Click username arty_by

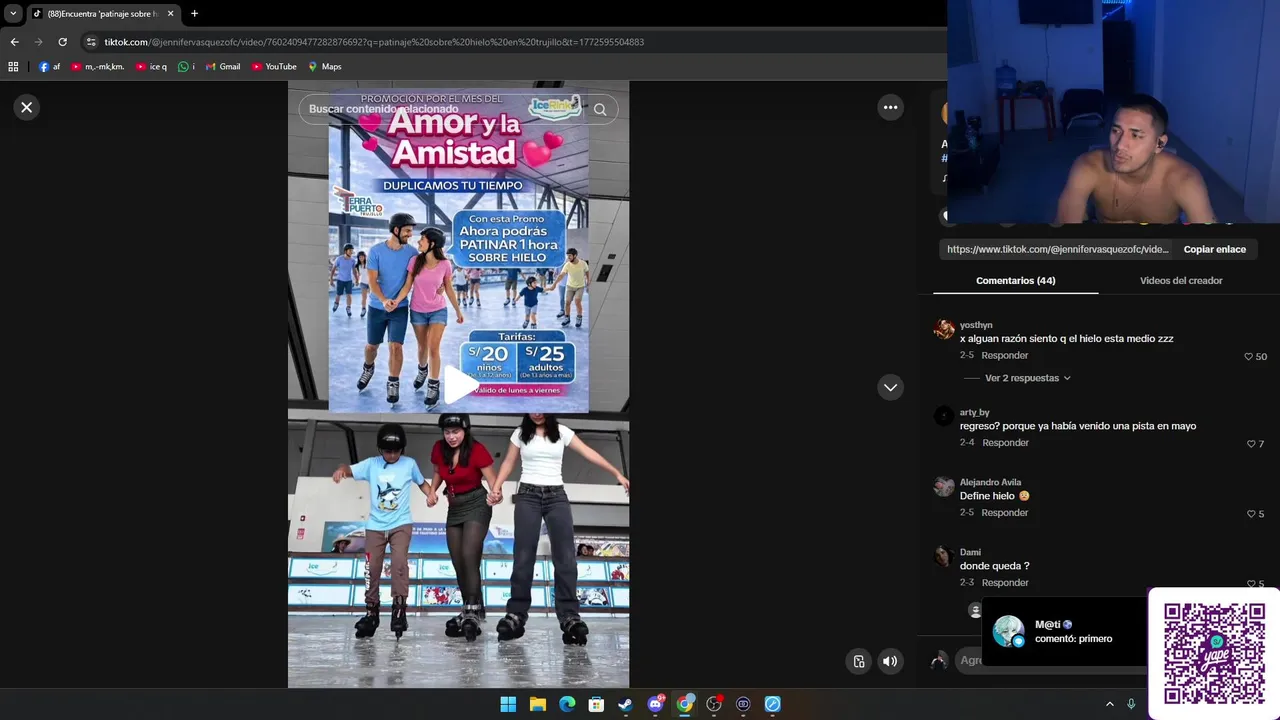(974, 412)
